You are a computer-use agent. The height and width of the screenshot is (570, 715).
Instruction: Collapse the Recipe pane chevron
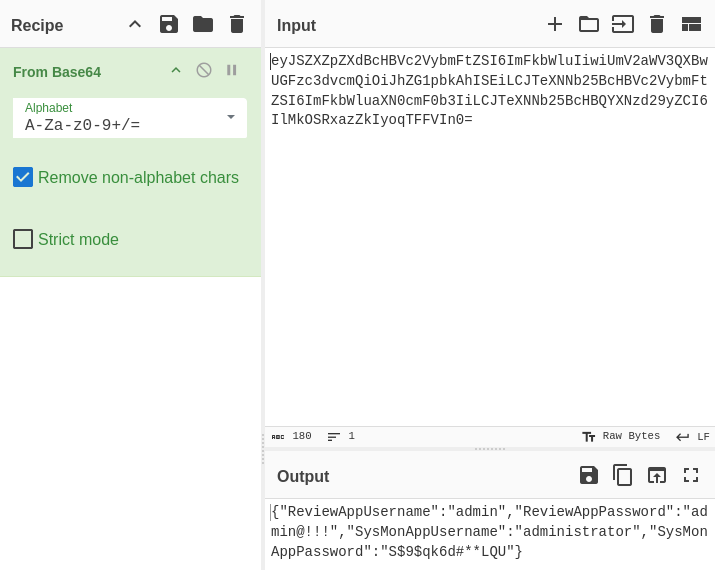click(x=135, y=25)
